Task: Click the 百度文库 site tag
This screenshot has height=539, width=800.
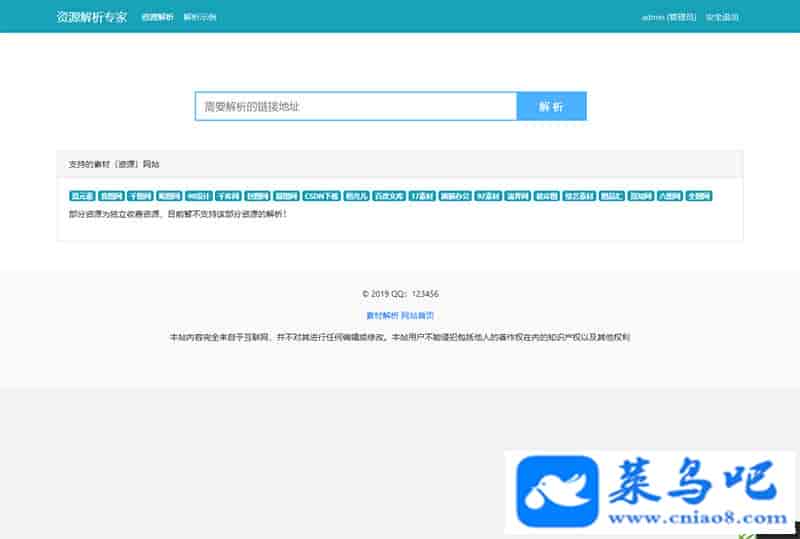Action: (x=389, y=196)
